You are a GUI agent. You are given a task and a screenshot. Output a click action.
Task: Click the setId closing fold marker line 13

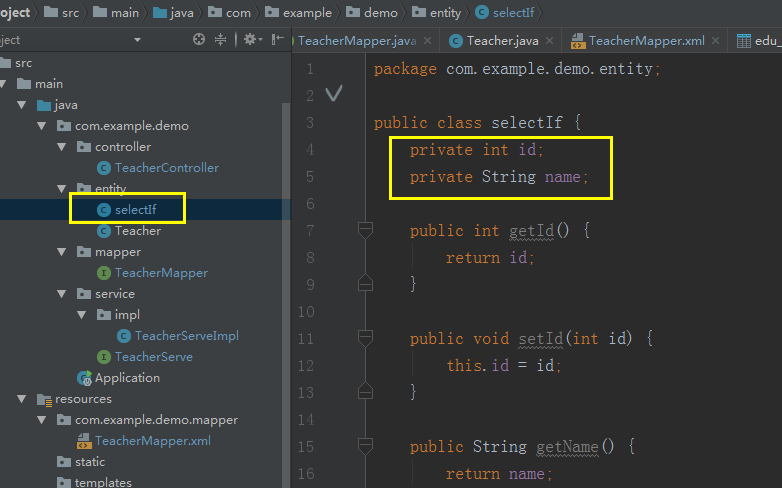(365, 391)
